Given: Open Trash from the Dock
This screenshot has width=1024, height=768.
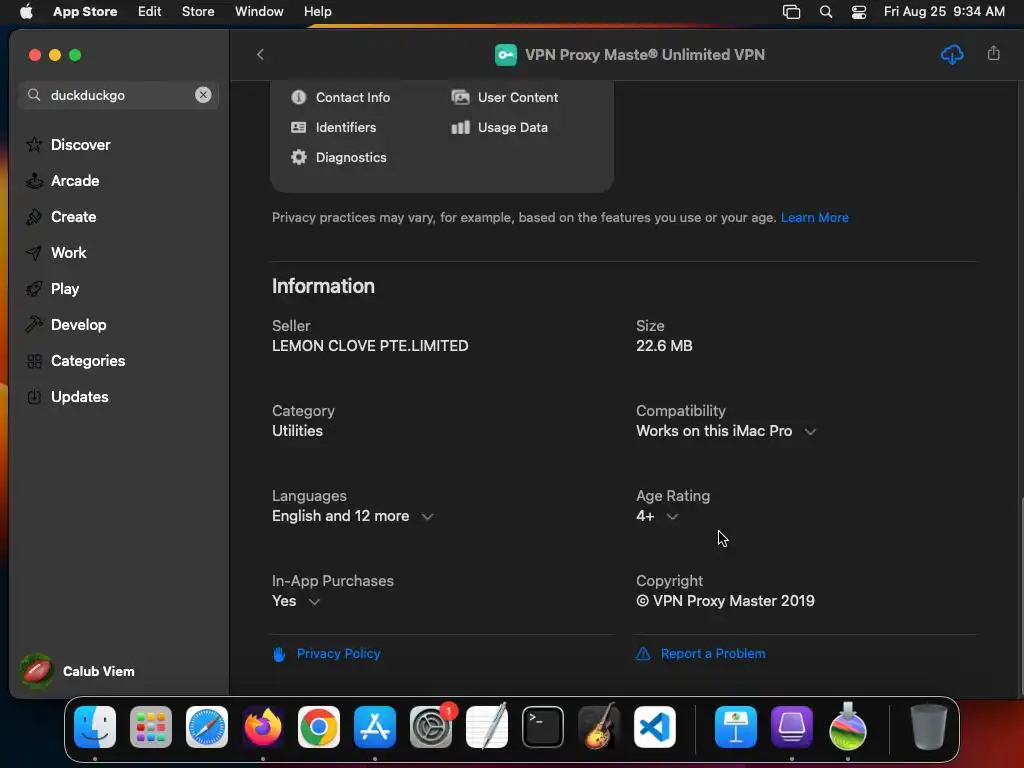Looking at the screenshot, I should (928, 727).
